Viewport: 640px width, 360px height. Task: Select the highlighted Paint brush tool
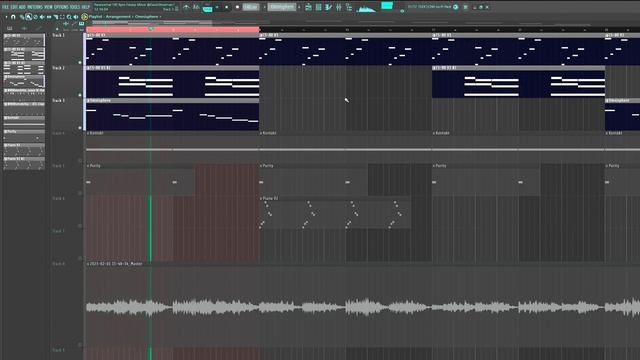(29, 17)
